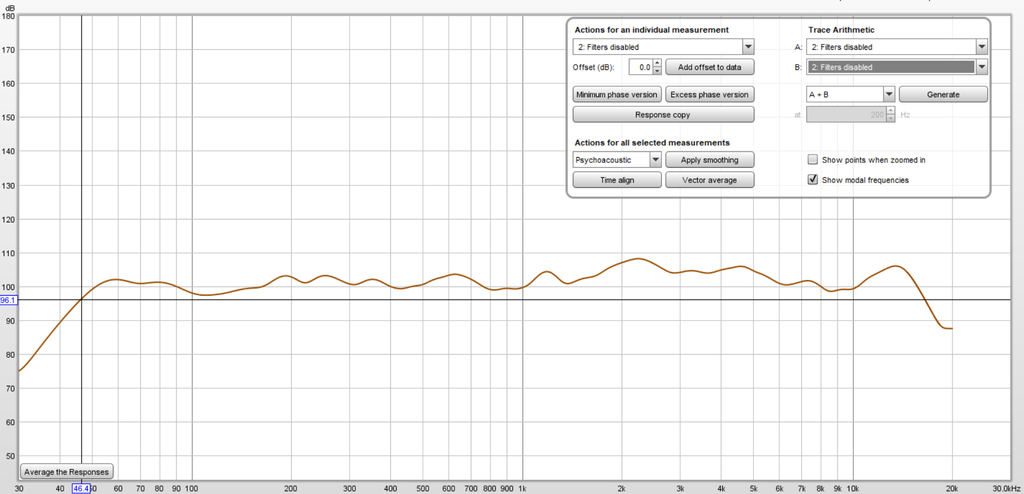Viewport: 1024px width, 494px height.
Task: Open the individual measurement selection dropdown
Action: click(663, 46)
